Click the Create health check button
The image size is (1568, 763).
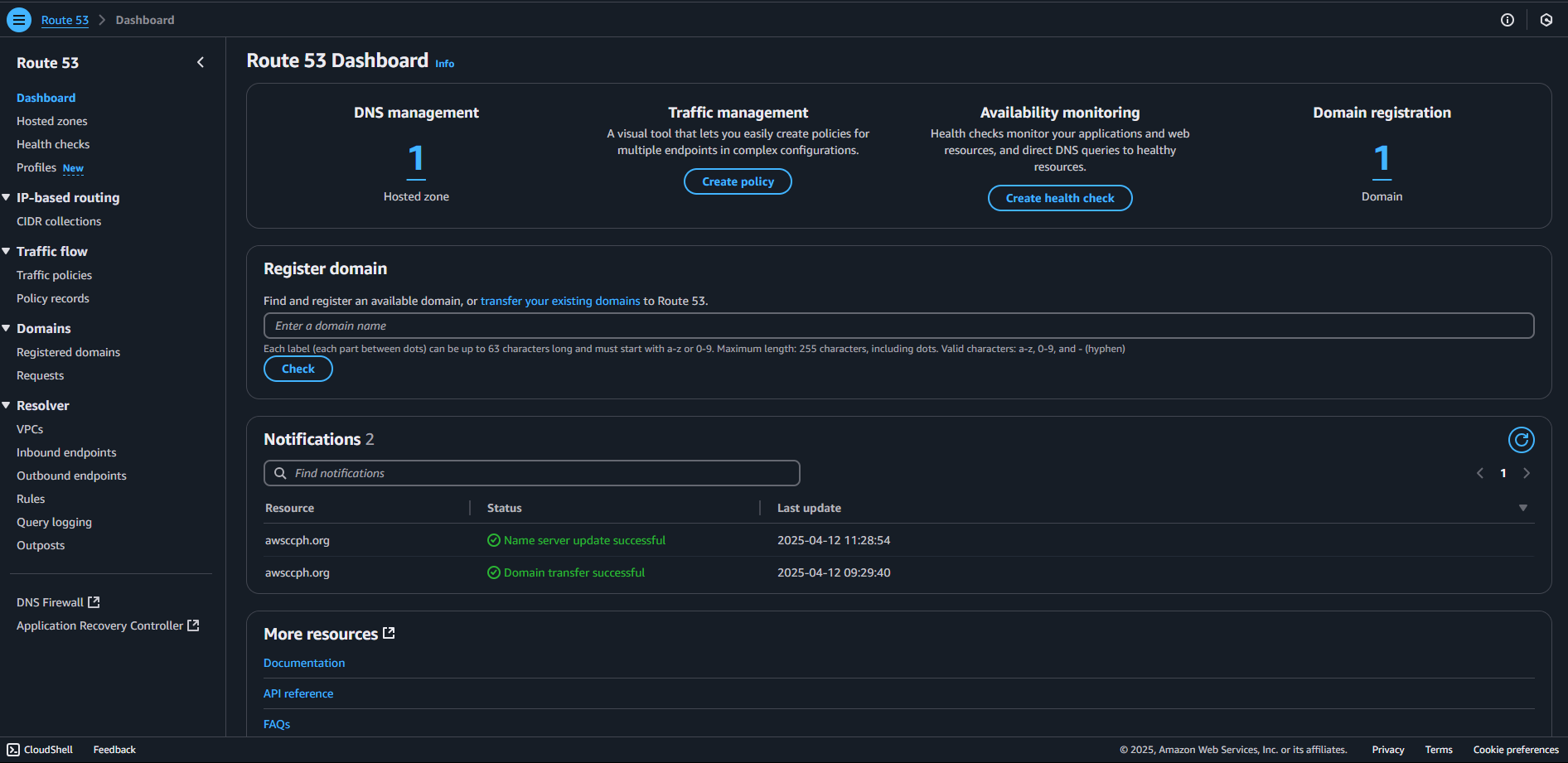tap(1060, 198)
